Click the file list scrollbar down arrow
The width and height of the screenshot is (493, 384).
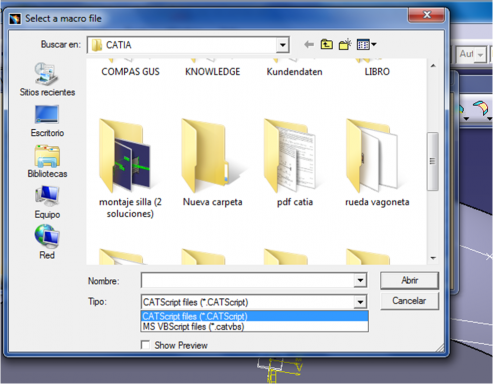pos(433,258)
